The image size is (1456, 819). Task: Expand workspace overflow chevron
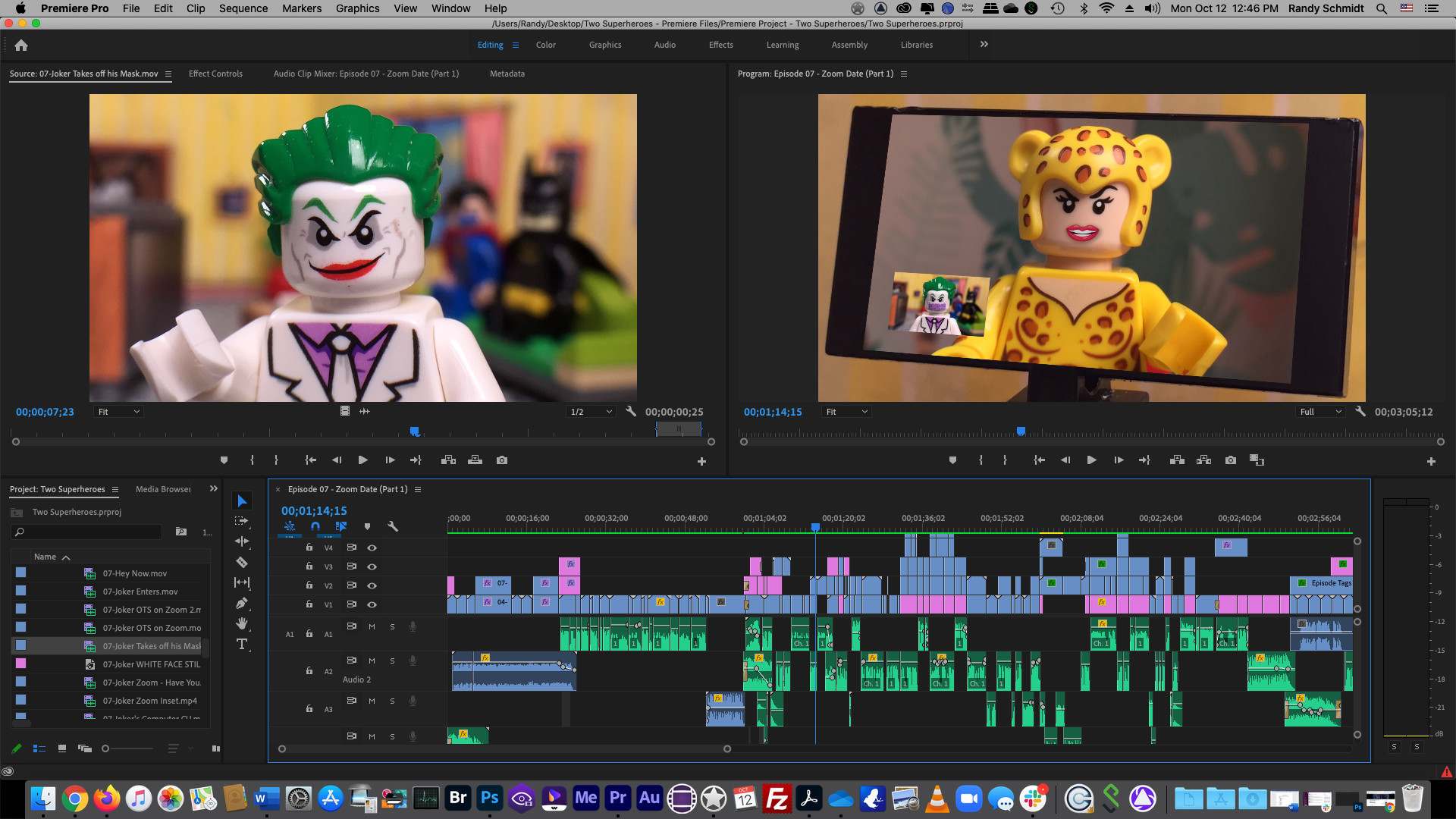(x=984, y=45)
